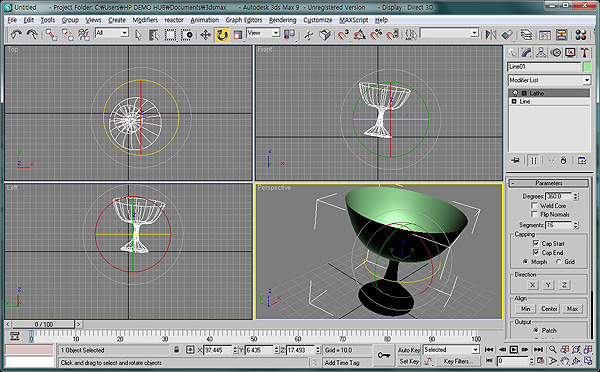The height and width of the screenshot is (372, 600).
Task: Open the Hierarchy command panel tab
Action: point(541,53)
